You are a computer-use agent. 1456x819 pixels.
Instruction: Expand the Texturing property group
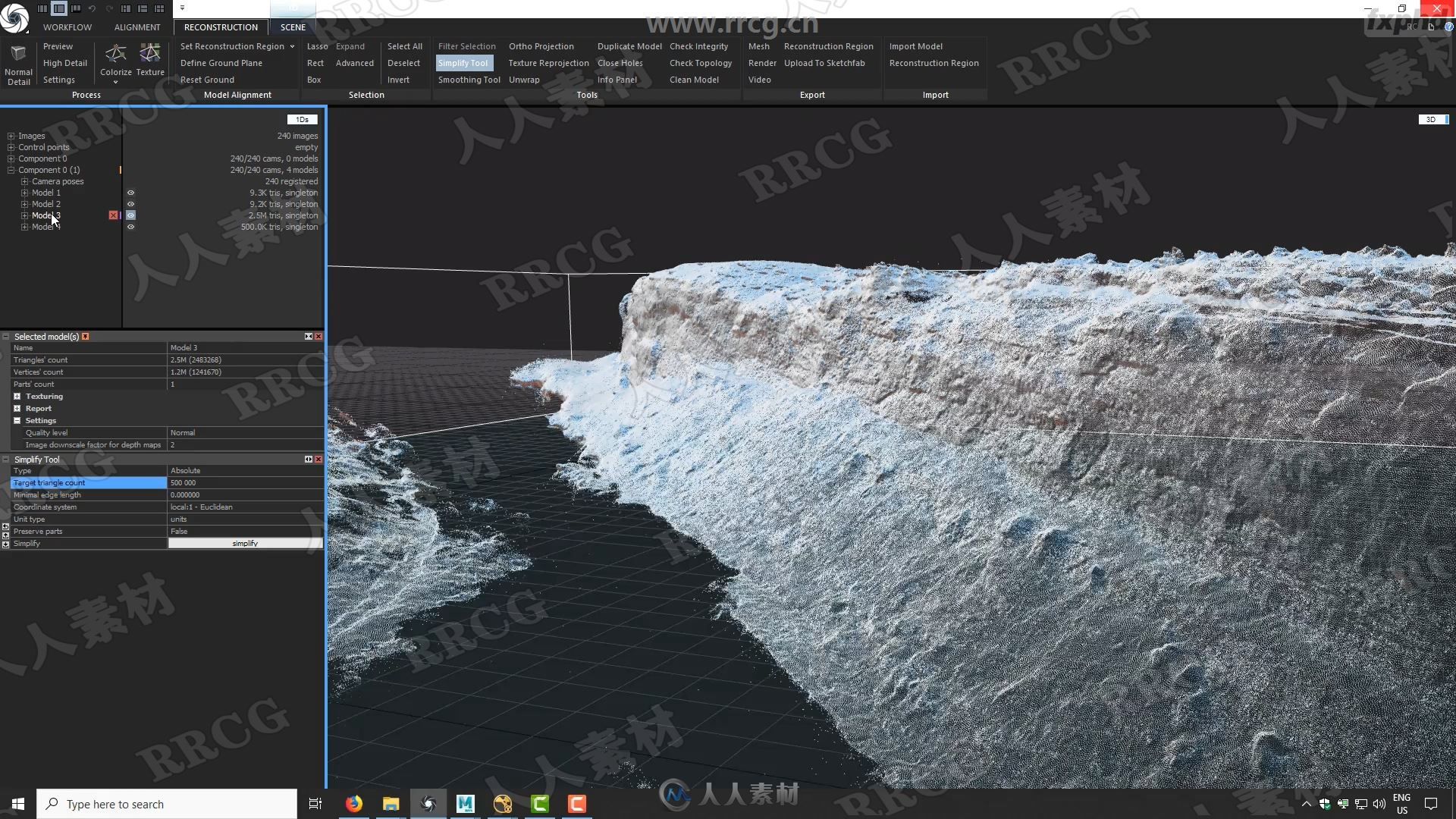tap(17, 396)
